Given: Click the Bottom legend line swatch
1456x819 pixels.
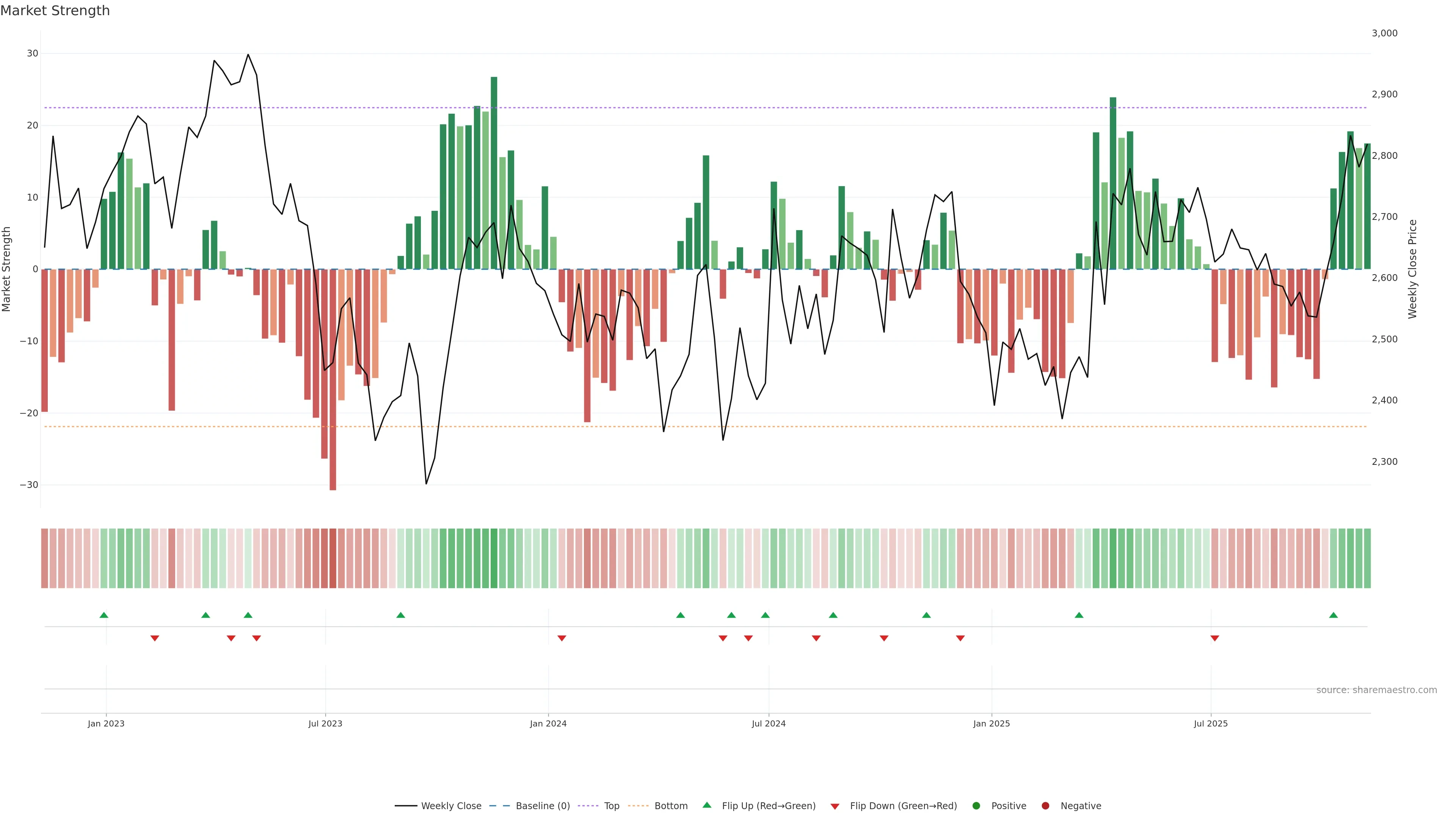Looking at the screenshot, I should tap(638, 806).
